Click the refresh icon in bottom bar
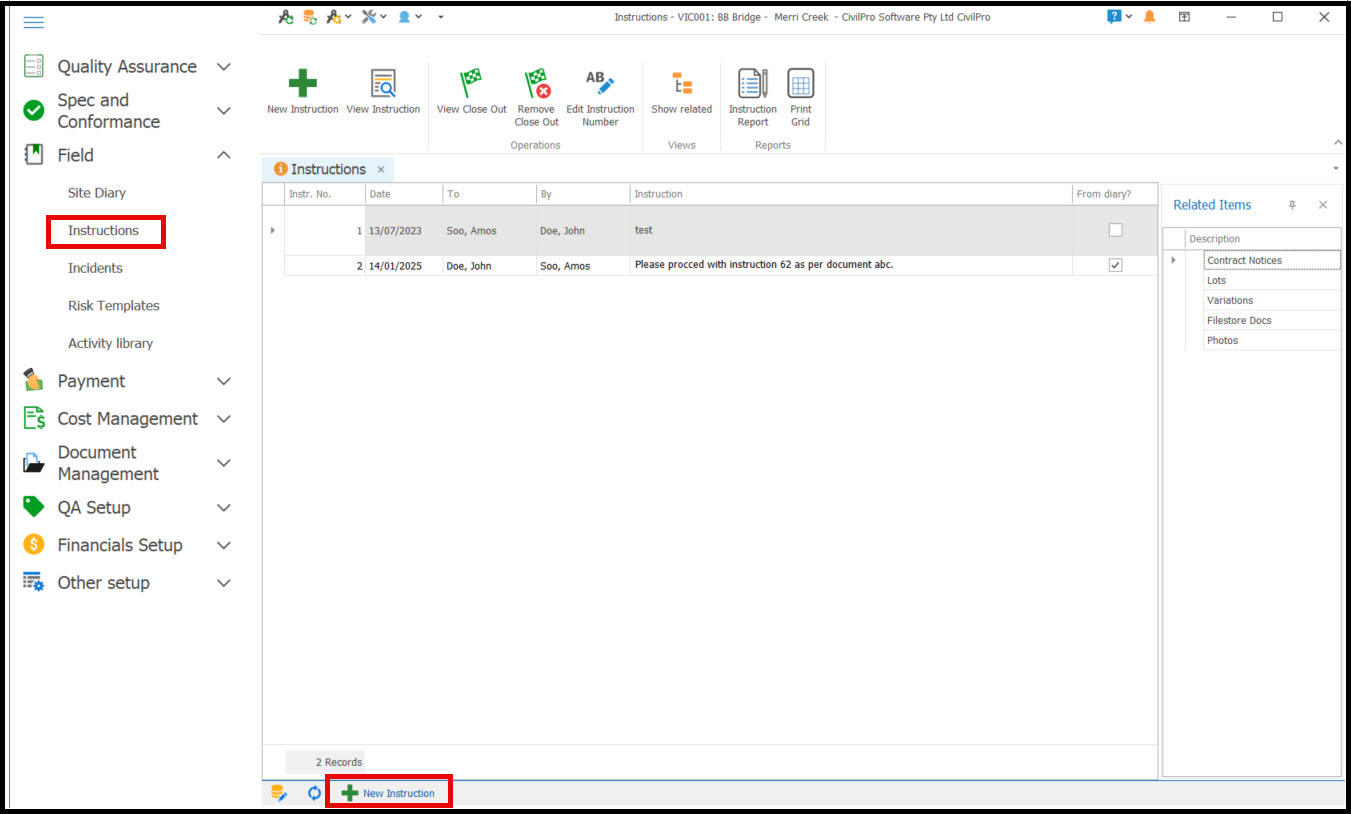1351x814 pixels. click(x=314, y=793)
